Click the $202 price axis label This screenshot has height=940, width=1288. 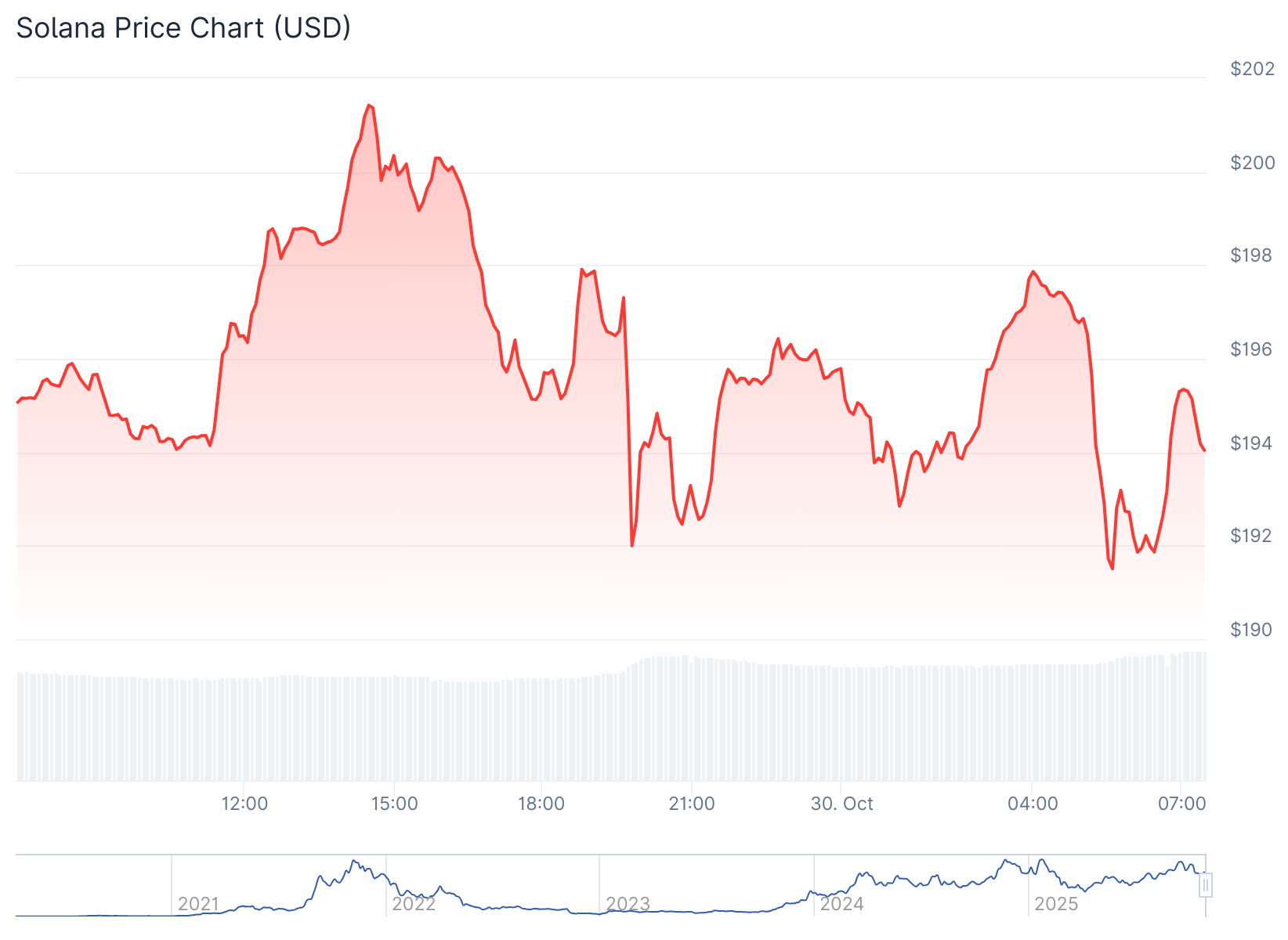point(1253,69)
